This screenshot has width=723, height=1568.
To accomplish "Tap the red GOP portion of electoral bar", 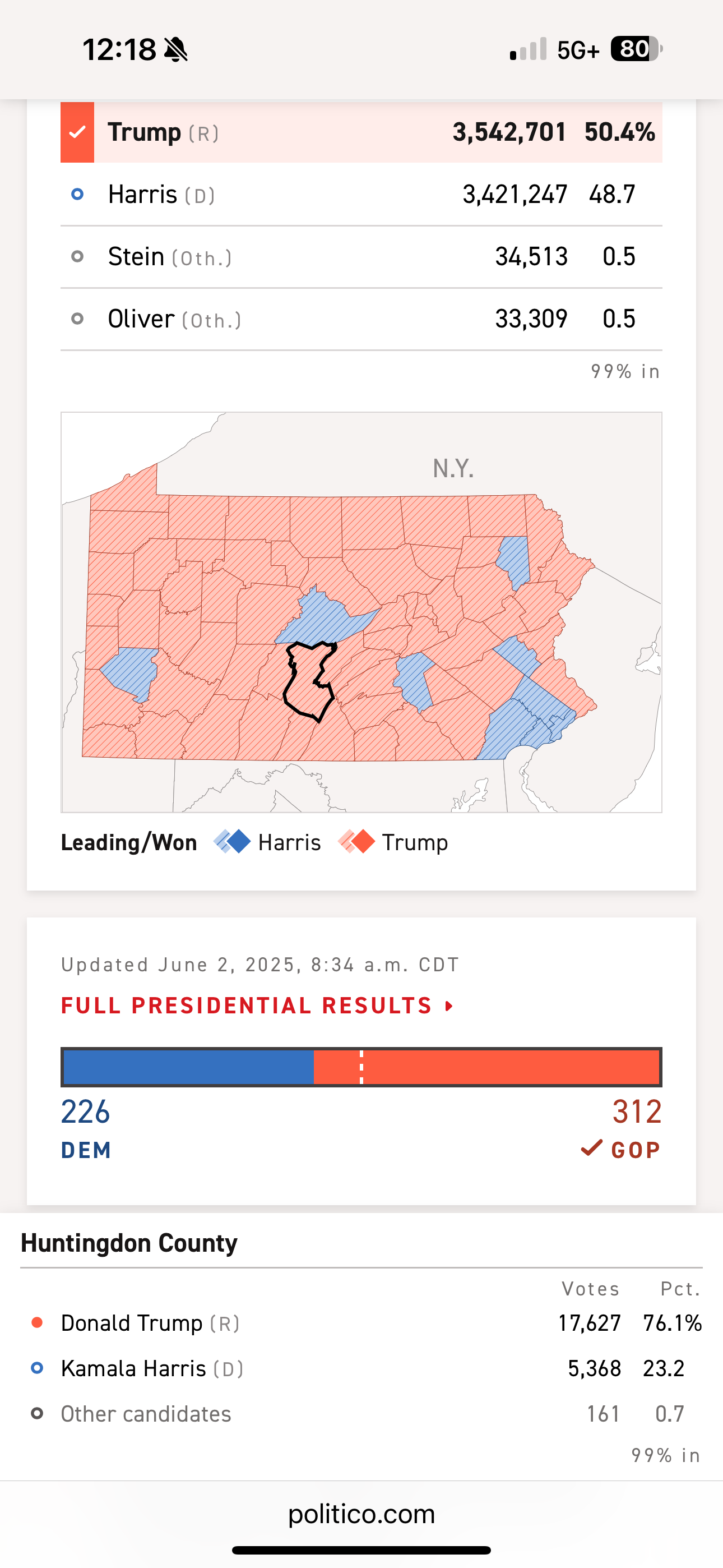I will tap(486, 1067).
